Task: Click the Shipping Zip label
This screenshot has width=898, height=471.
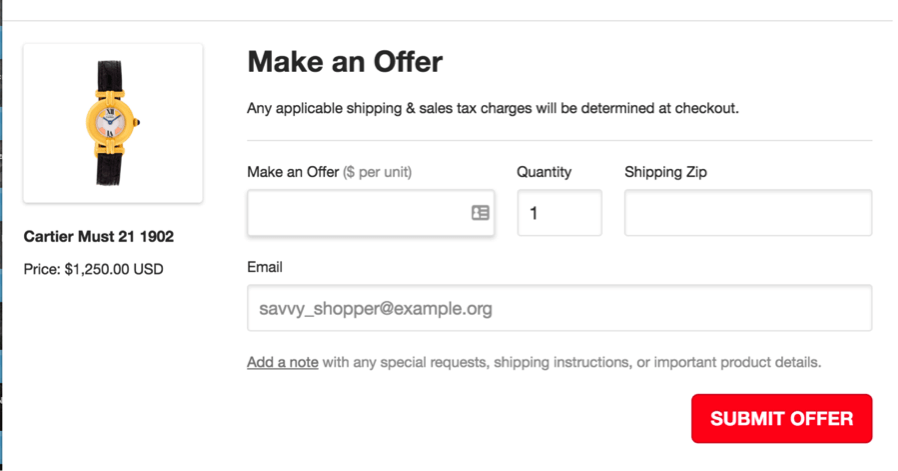Action: click(x=665, y=172)
